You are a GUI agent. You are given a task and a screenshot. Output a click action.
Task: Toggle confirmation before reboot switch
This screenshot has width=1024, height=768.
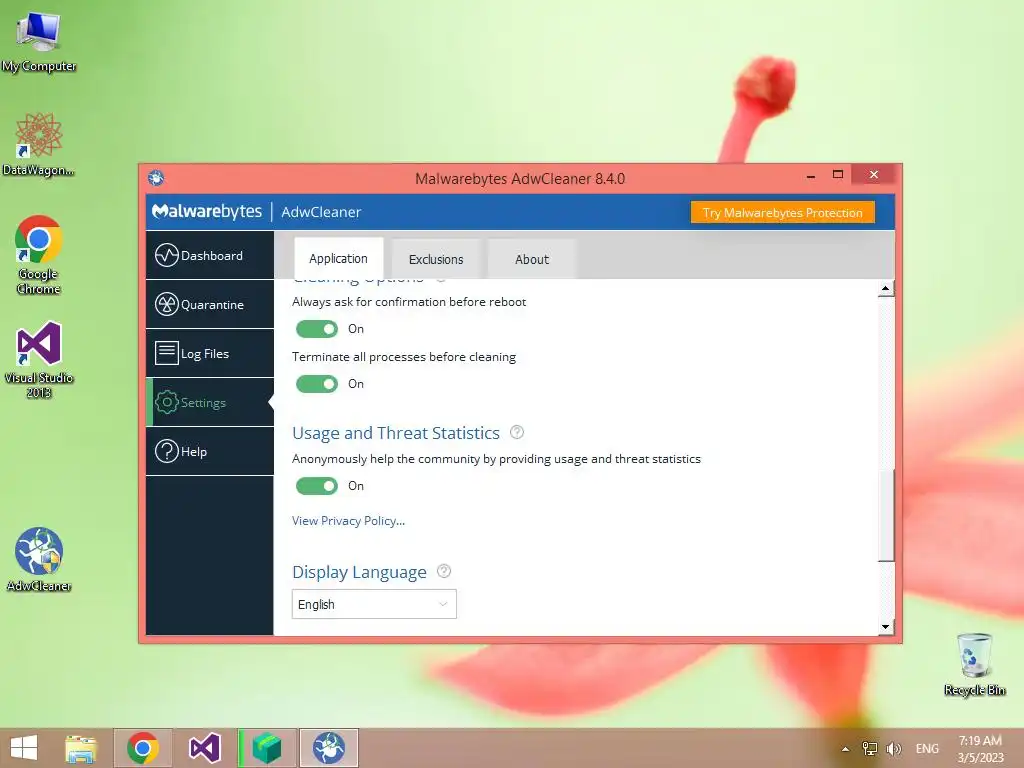(317, 328)
